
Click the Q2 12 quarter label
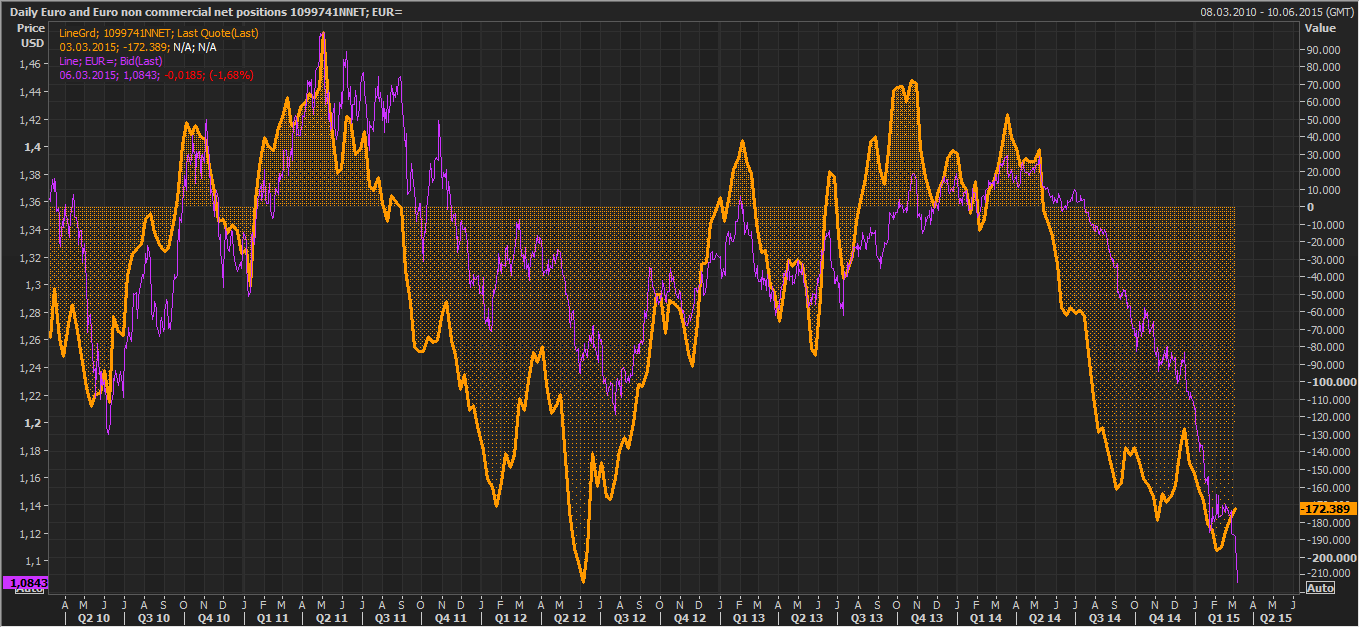569,618
